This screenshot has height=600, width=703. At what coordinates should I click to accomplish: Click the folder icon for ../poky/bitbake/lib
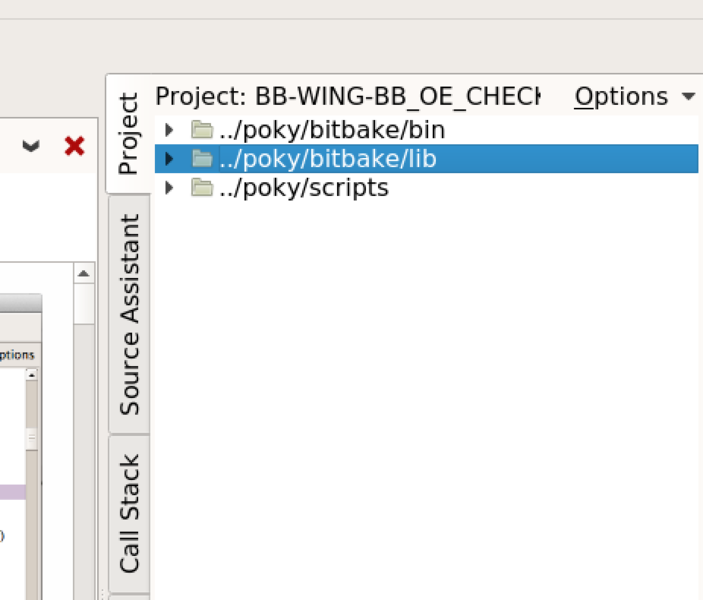[x=202, y=159]
